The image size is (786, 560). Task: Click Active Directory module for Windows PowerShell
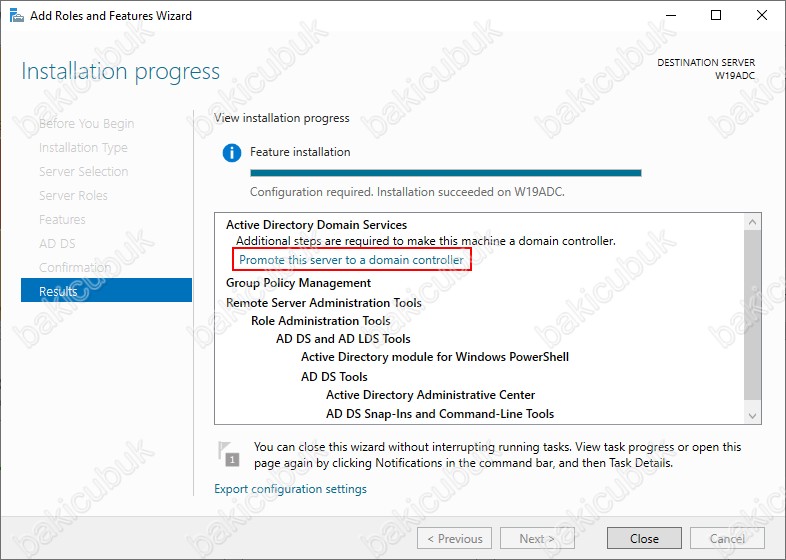click(435, 357)
